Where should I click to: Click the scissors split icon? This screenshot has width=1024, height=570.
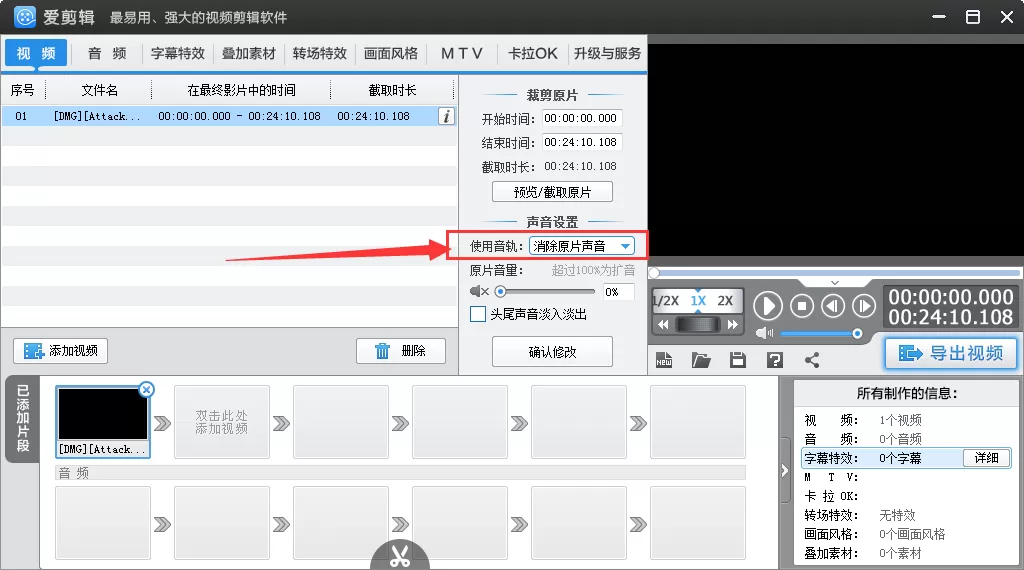pos(400,555)
